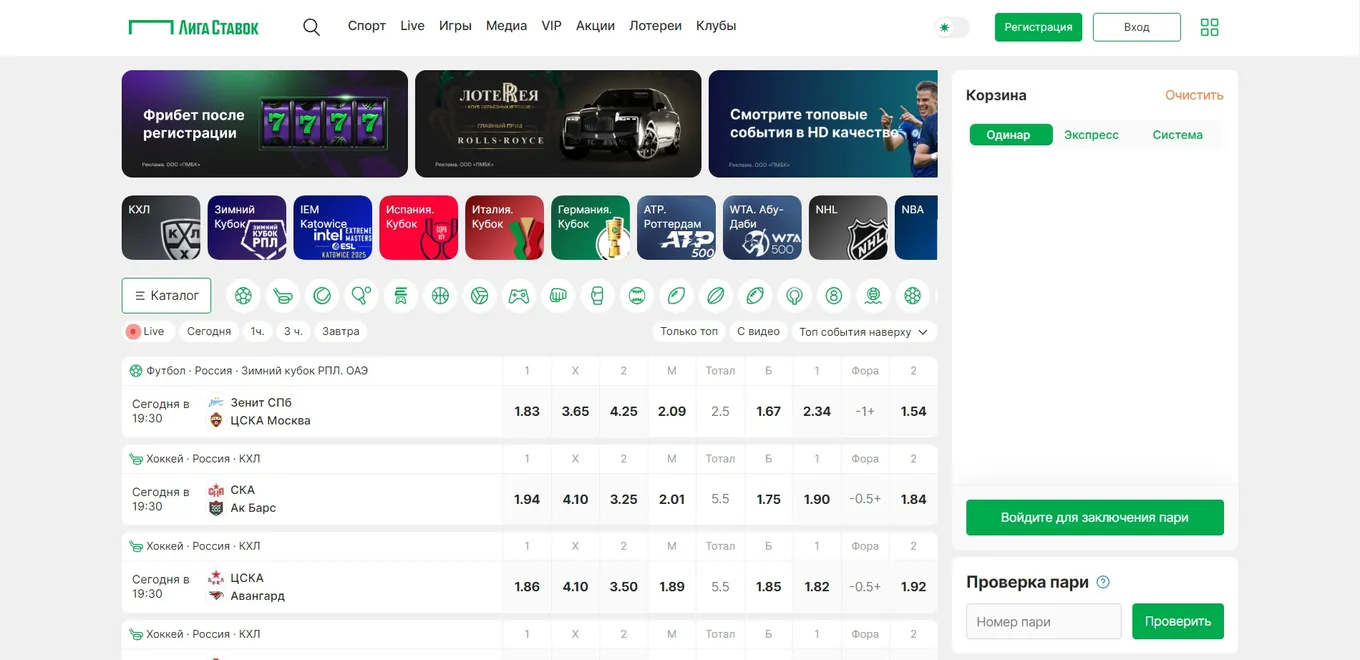Open the Спорт menu item
Viewport: 1360px width, 660px height.
[367, 26]
